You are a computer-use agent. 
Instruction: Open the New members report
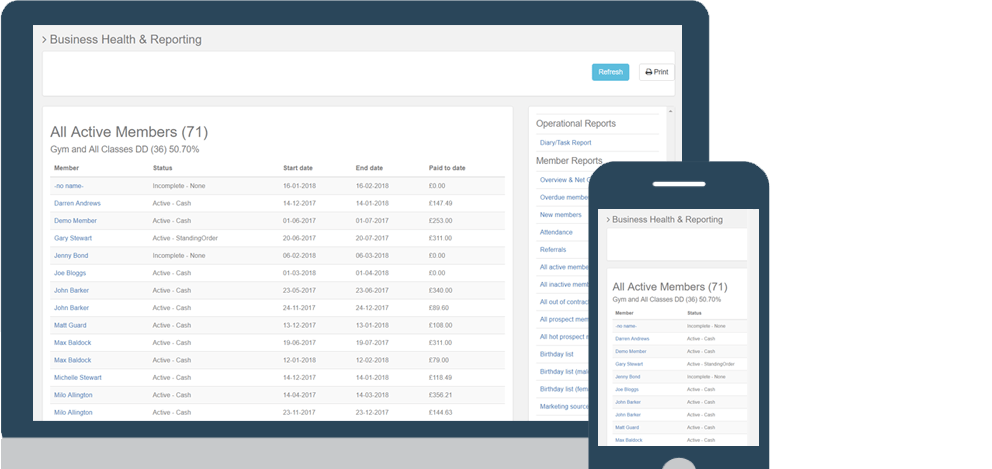click(560, 215)
